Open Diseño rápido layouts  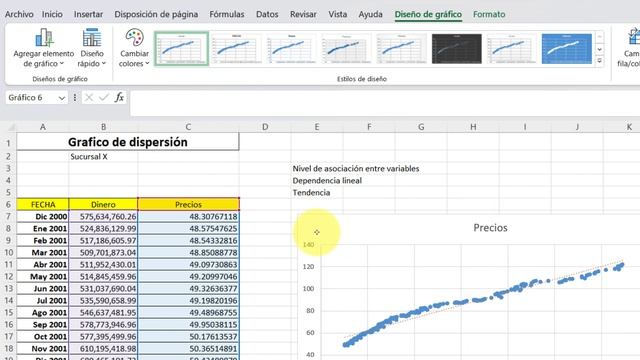tap(92, 48)
